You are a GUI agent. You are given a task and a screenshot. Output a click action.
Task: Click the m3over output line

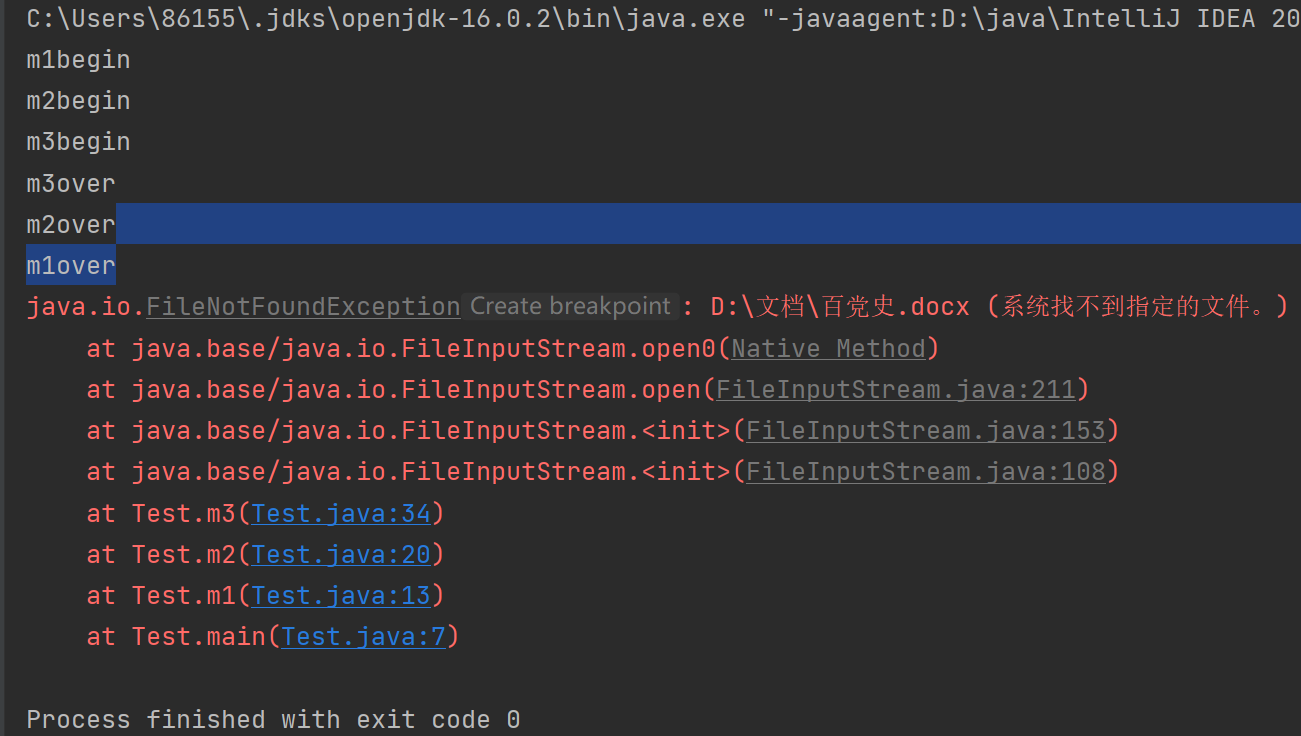70,182
